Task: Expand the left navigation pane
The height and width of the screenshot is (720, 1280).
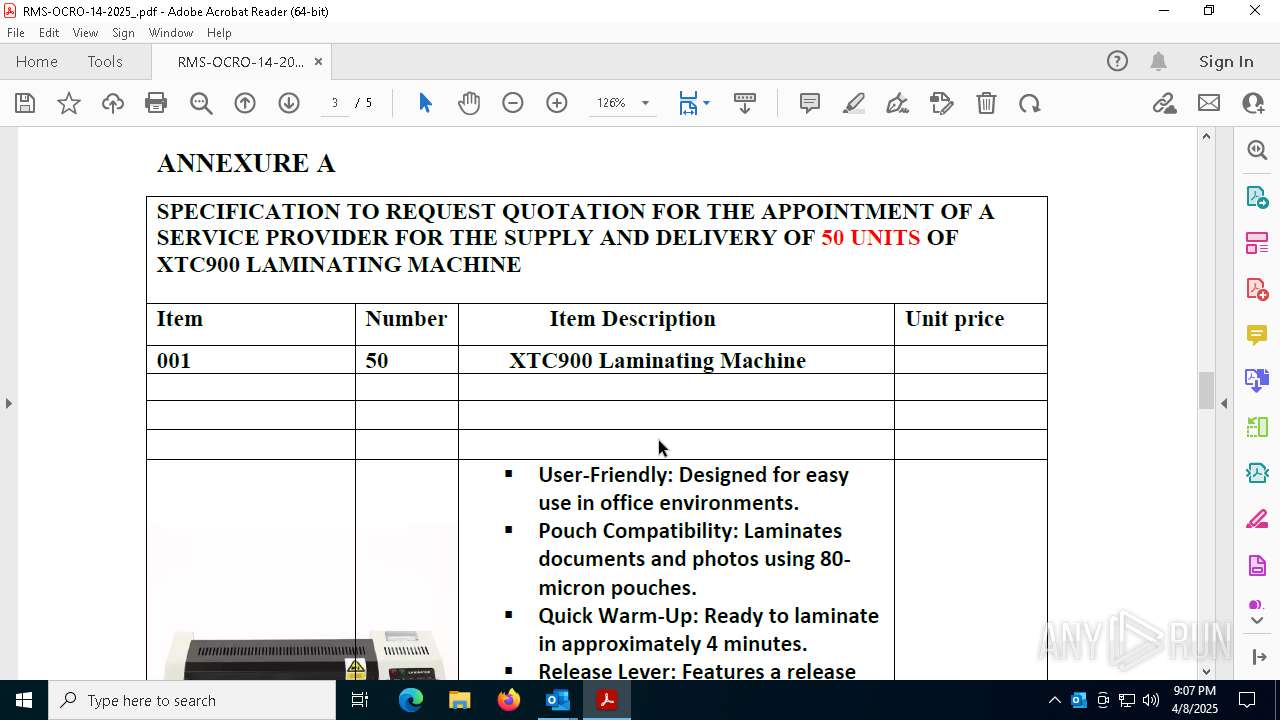Action: 8,403
